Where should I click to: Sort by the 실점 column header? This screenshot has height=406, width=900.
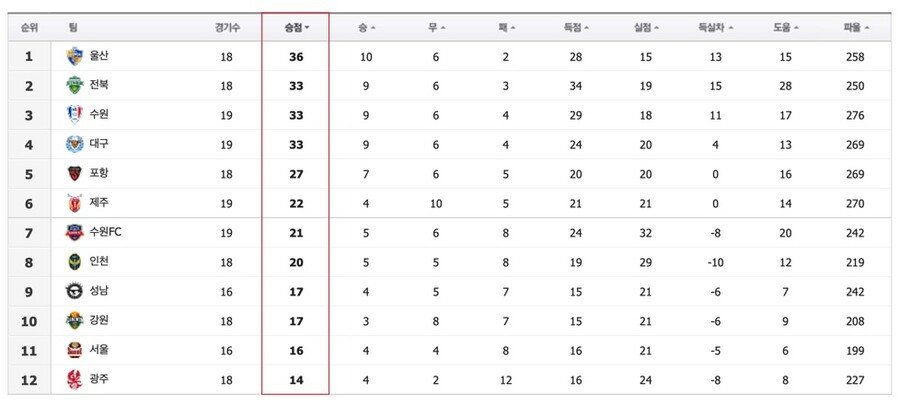click(646, 27)
